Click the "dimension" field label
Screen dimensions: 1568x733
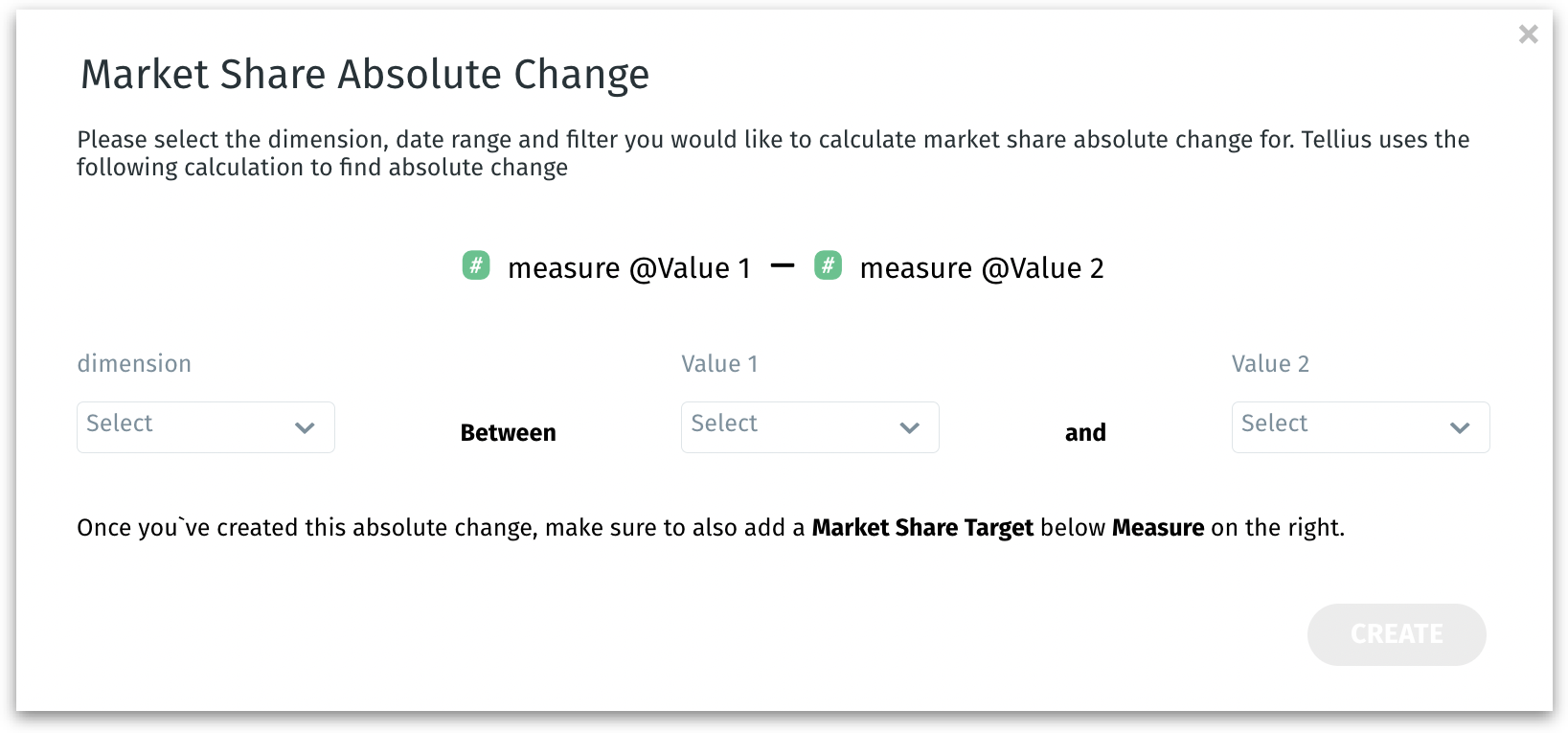(134, 364)
